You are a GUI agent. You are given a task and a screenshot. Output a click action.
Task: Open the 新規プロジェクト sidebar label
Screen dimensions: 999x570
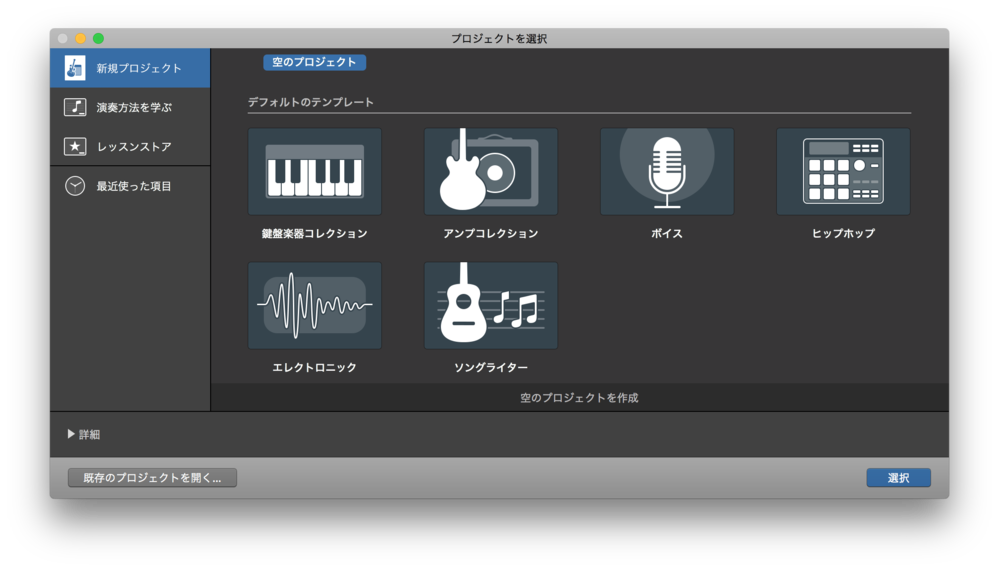[x=139, y=68]
